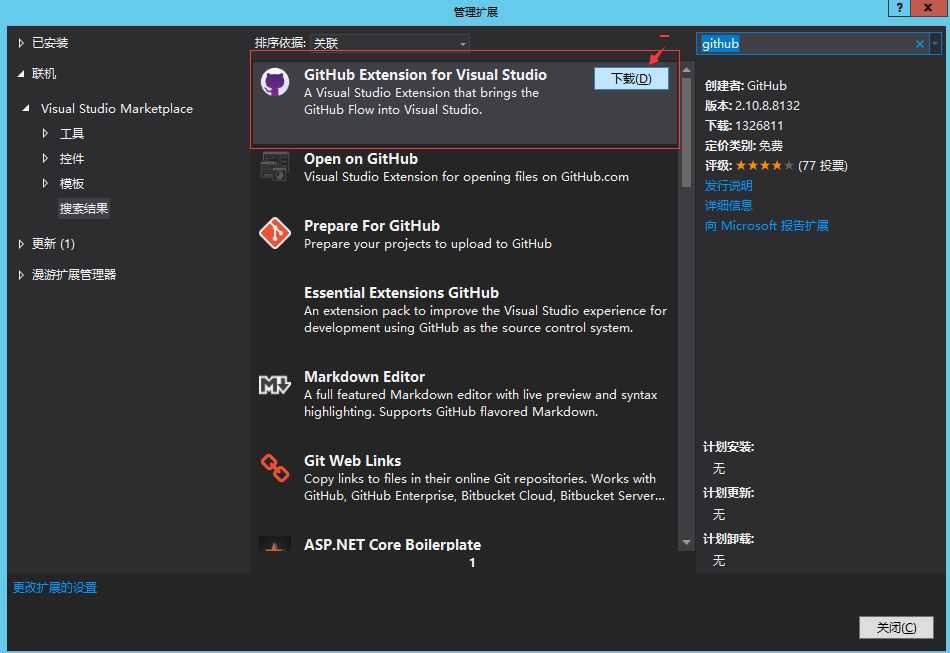The height and width of the screenshot is (653, 950).
Task: Click the scrollbar up arrow
Action: click(686, 70)
